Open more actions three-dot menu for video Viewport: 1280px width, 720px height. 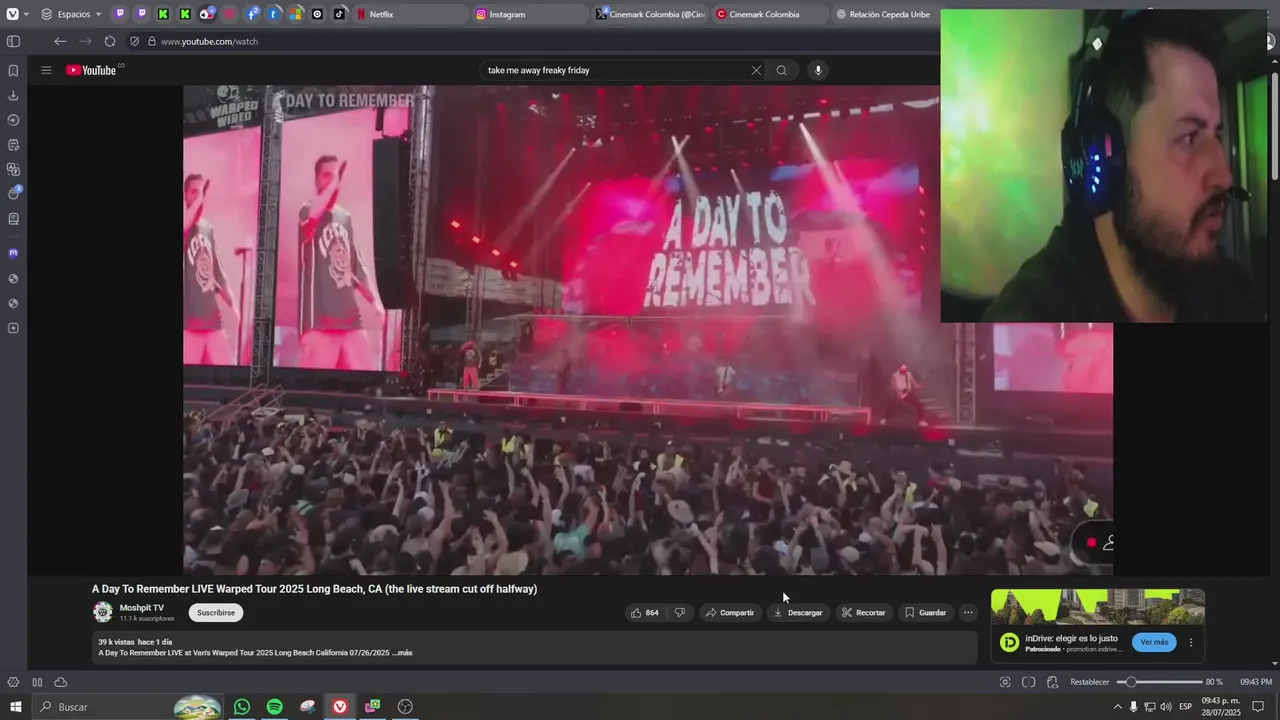tap(967, 612)
